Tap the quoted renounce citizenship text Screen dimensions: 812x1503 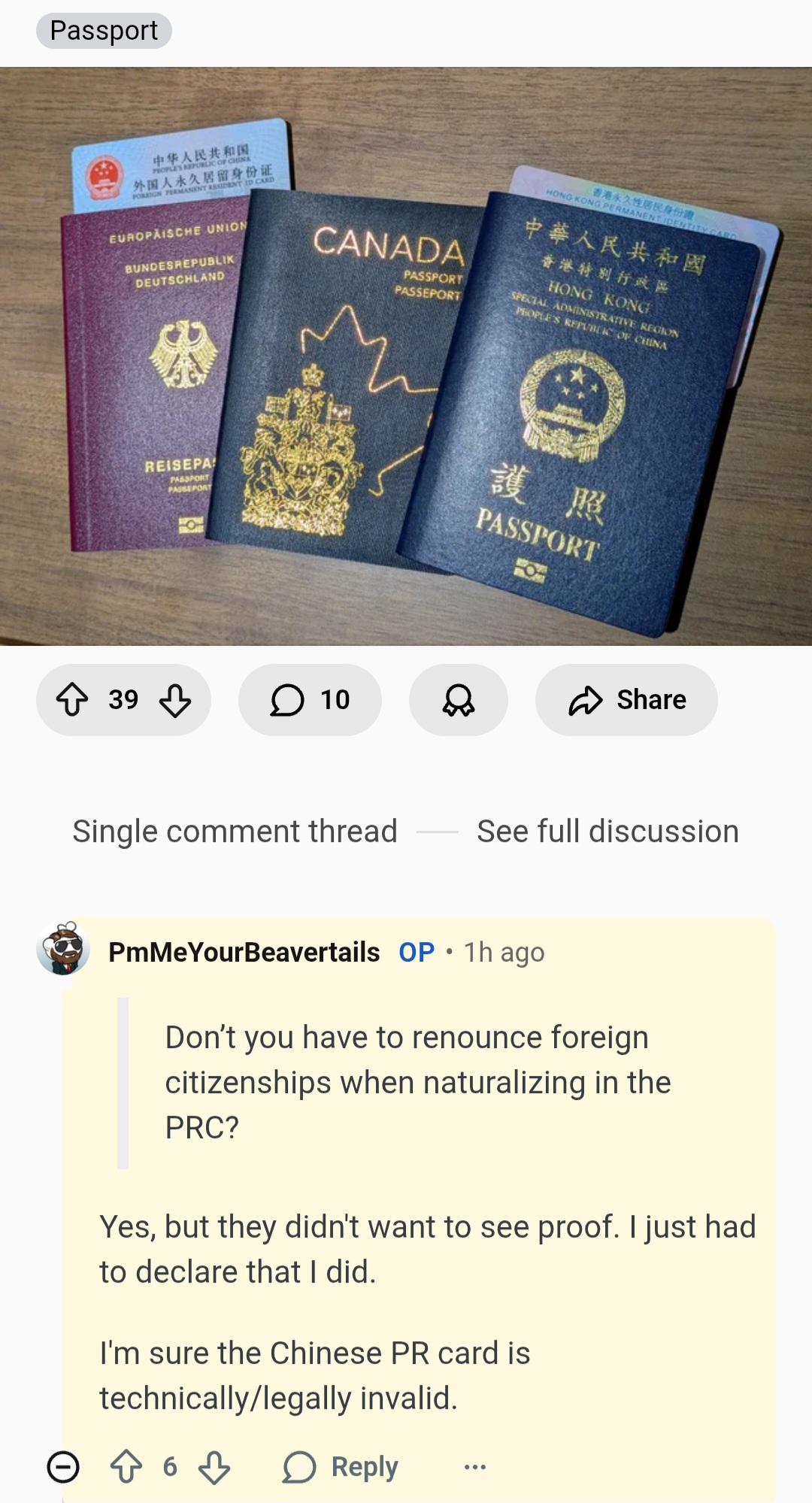tap(418, 1083)
